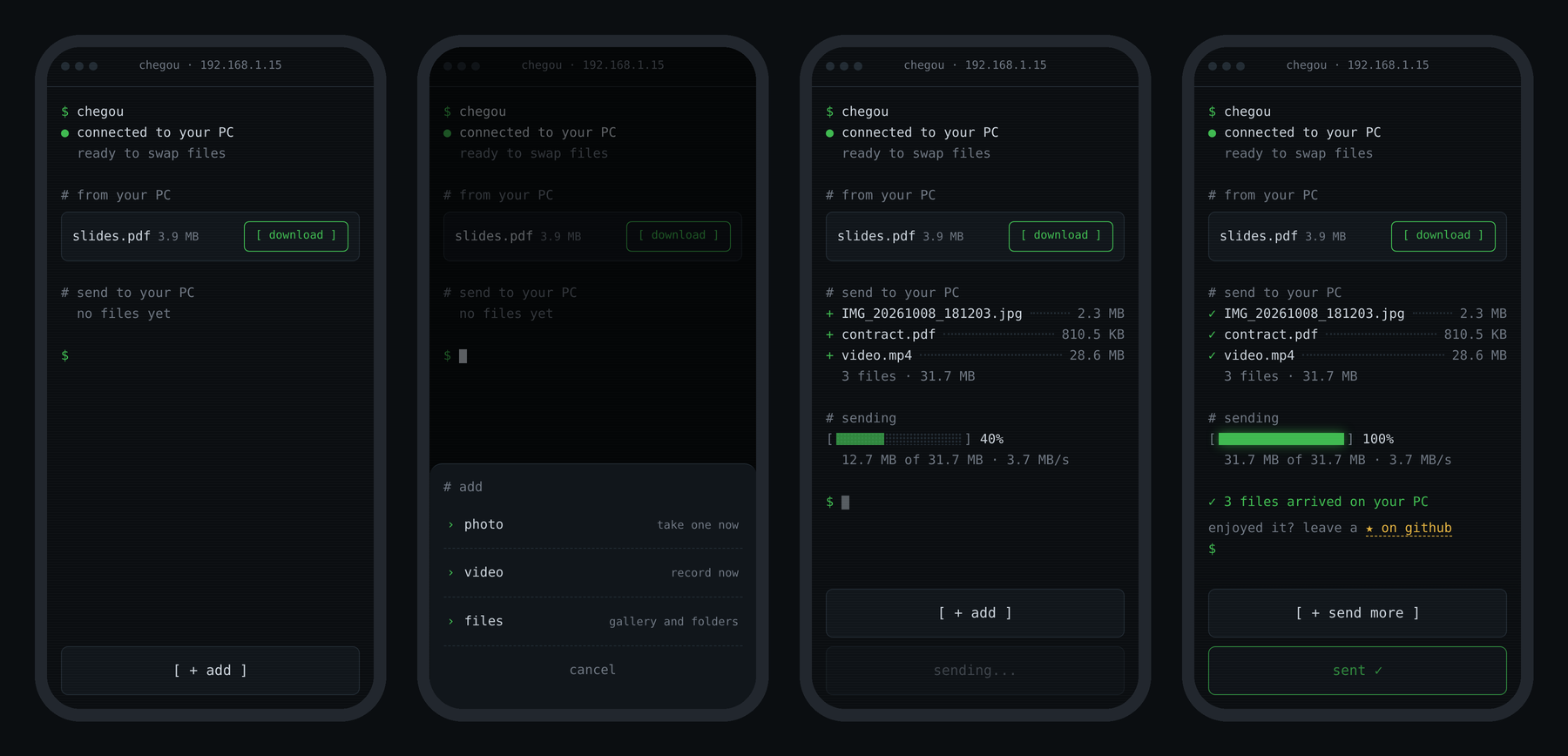The image size is (1568, 756).
Task: Choose 'video — record now' in the add menu
Action: coord(592,572)
